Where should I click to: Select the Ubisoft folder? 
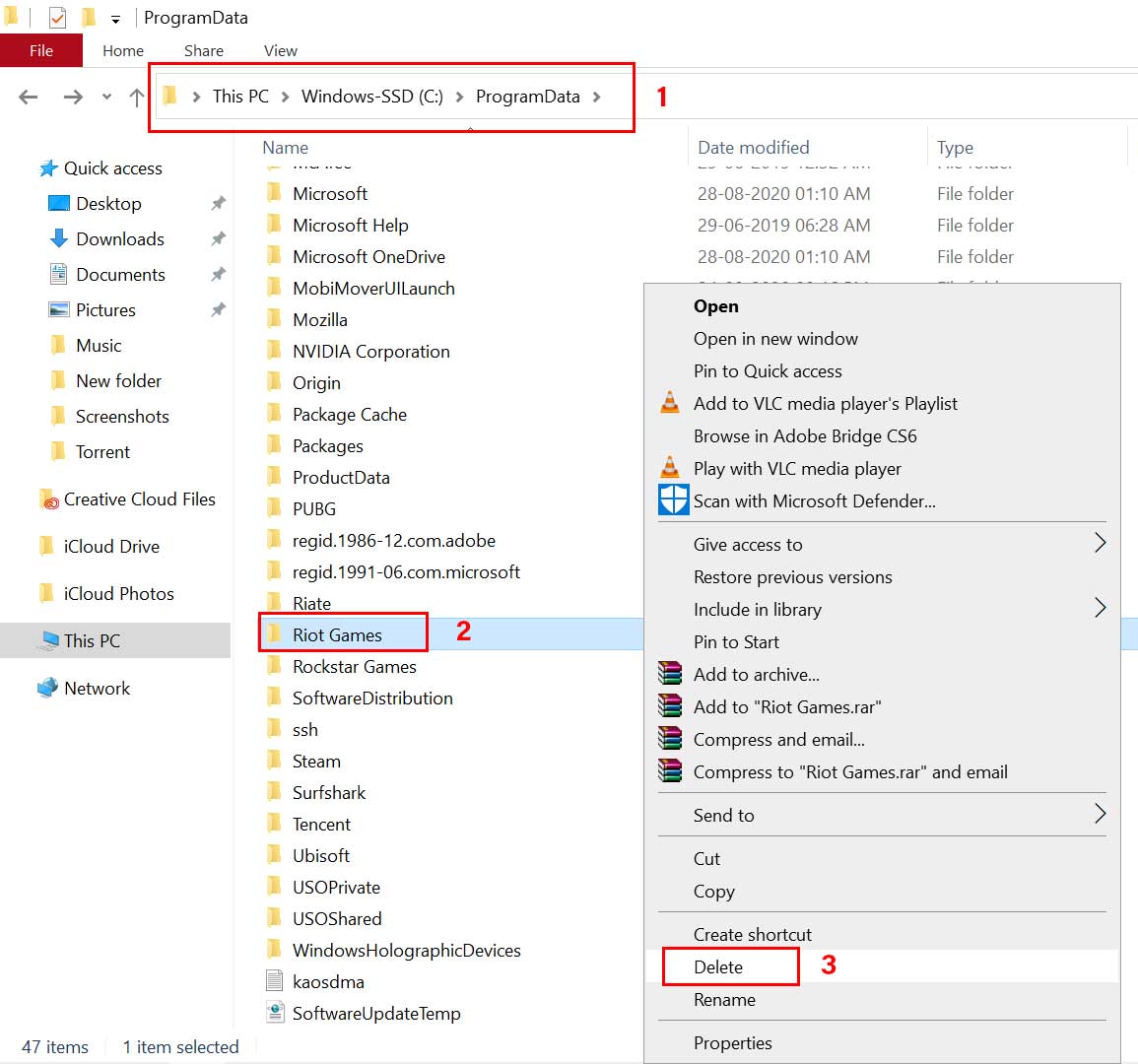(x=321, y=856)
